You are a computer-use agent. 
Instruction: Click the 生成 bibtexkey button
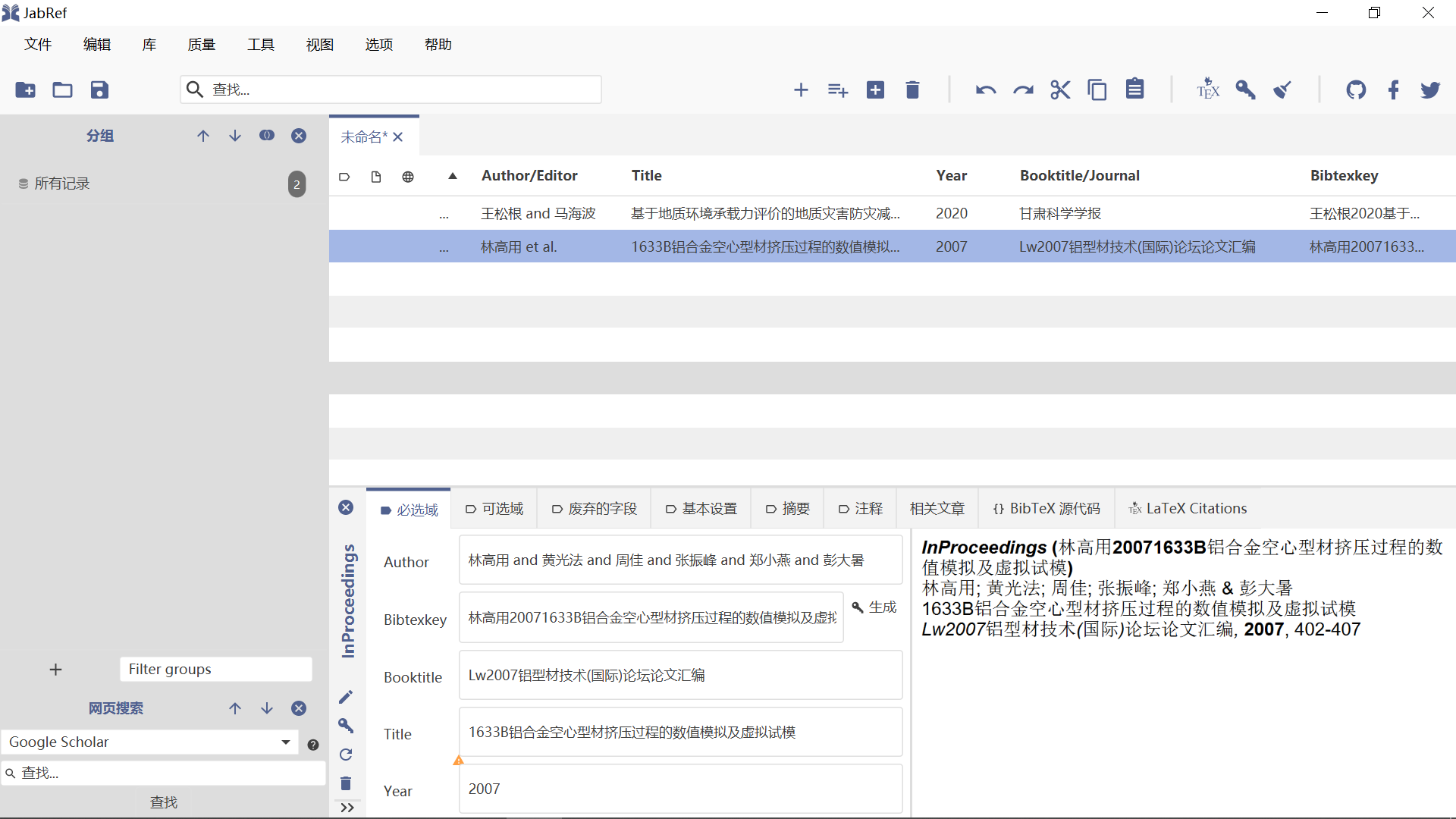coord(874,607)
